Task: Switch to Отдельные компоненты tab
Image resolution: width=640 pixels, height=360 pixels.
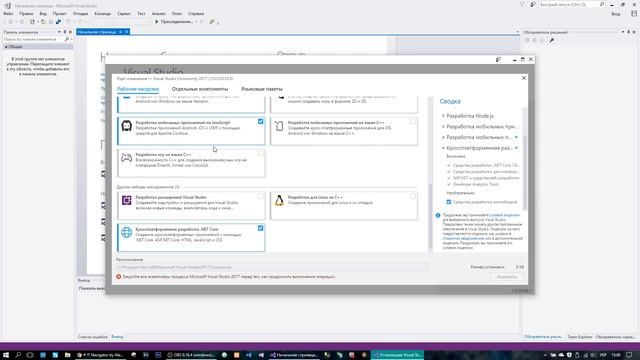Action: pyautogui.click(x=200, y=89)
